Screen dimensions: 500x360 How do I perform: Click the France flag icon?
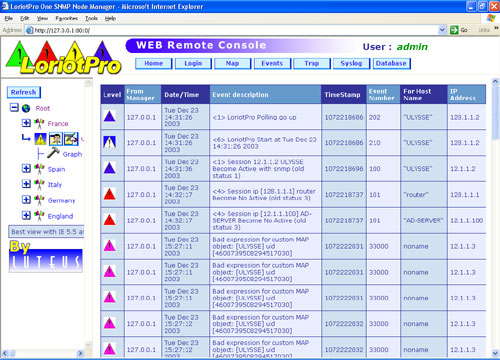39,123
